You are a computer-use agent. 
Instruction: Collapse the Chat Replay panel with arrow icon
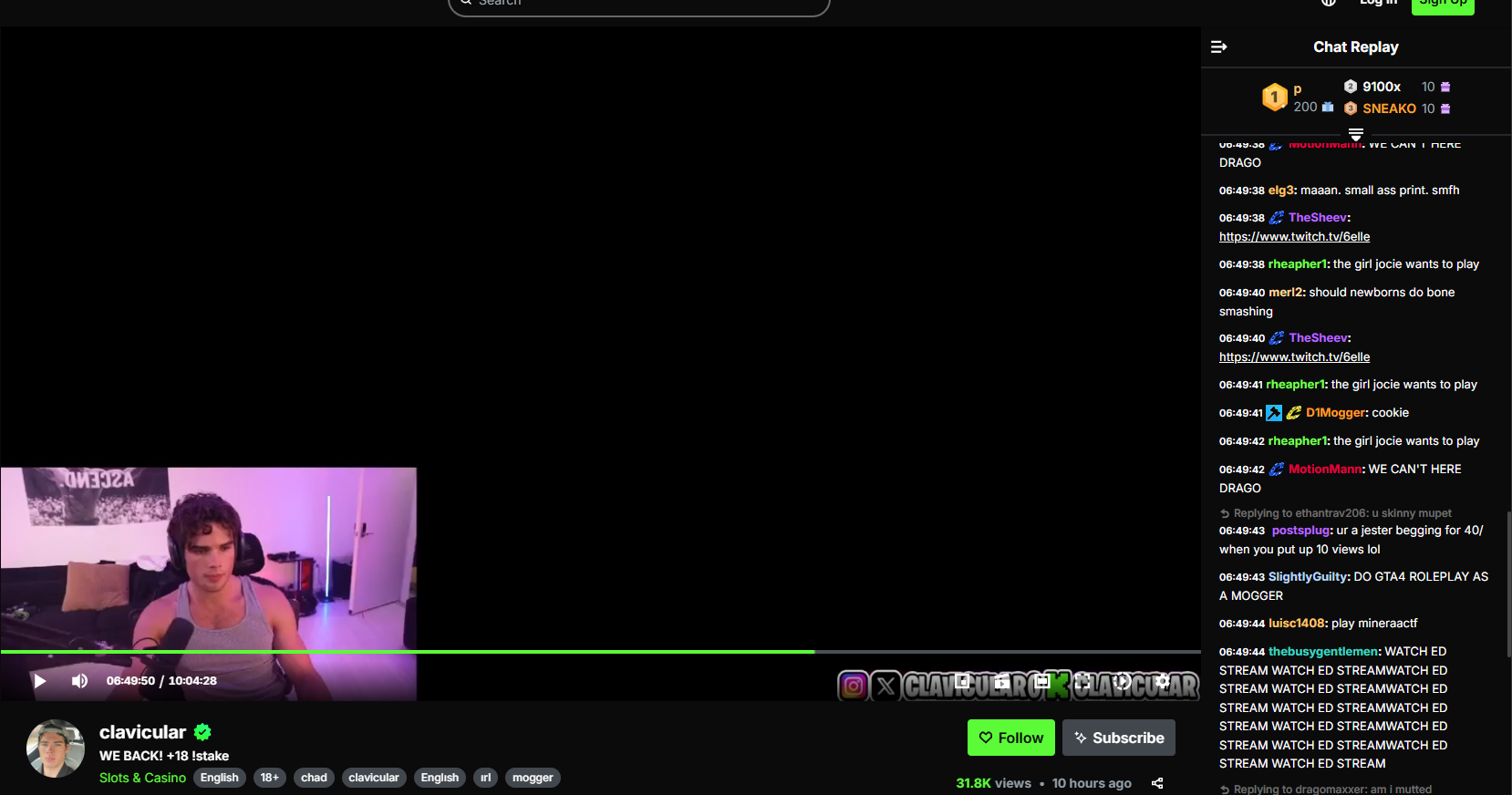click(1218, 46)
